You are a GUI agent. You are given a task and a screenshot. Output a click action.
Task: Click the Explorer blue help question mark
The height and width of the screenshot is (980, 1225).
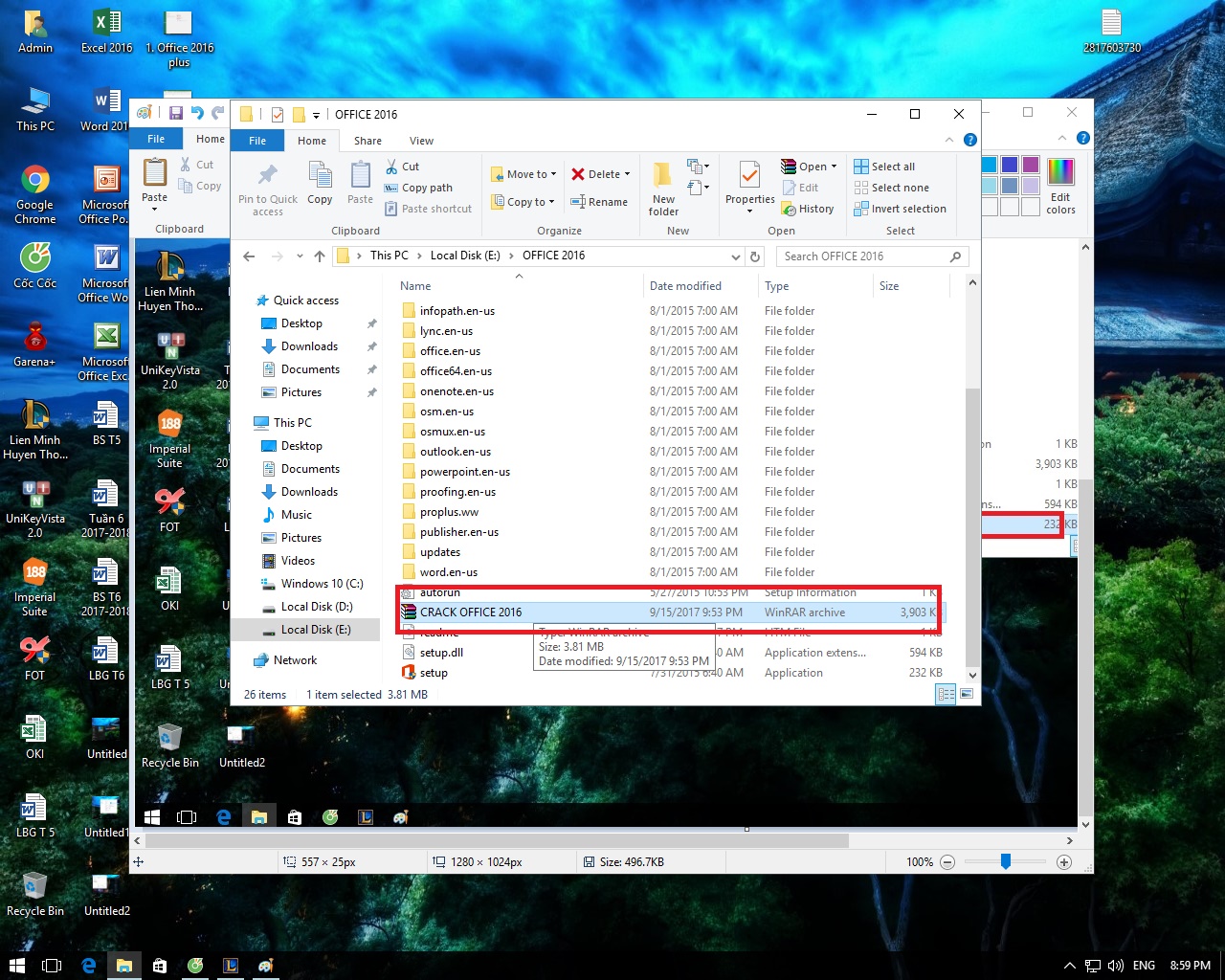pos(969,140)
